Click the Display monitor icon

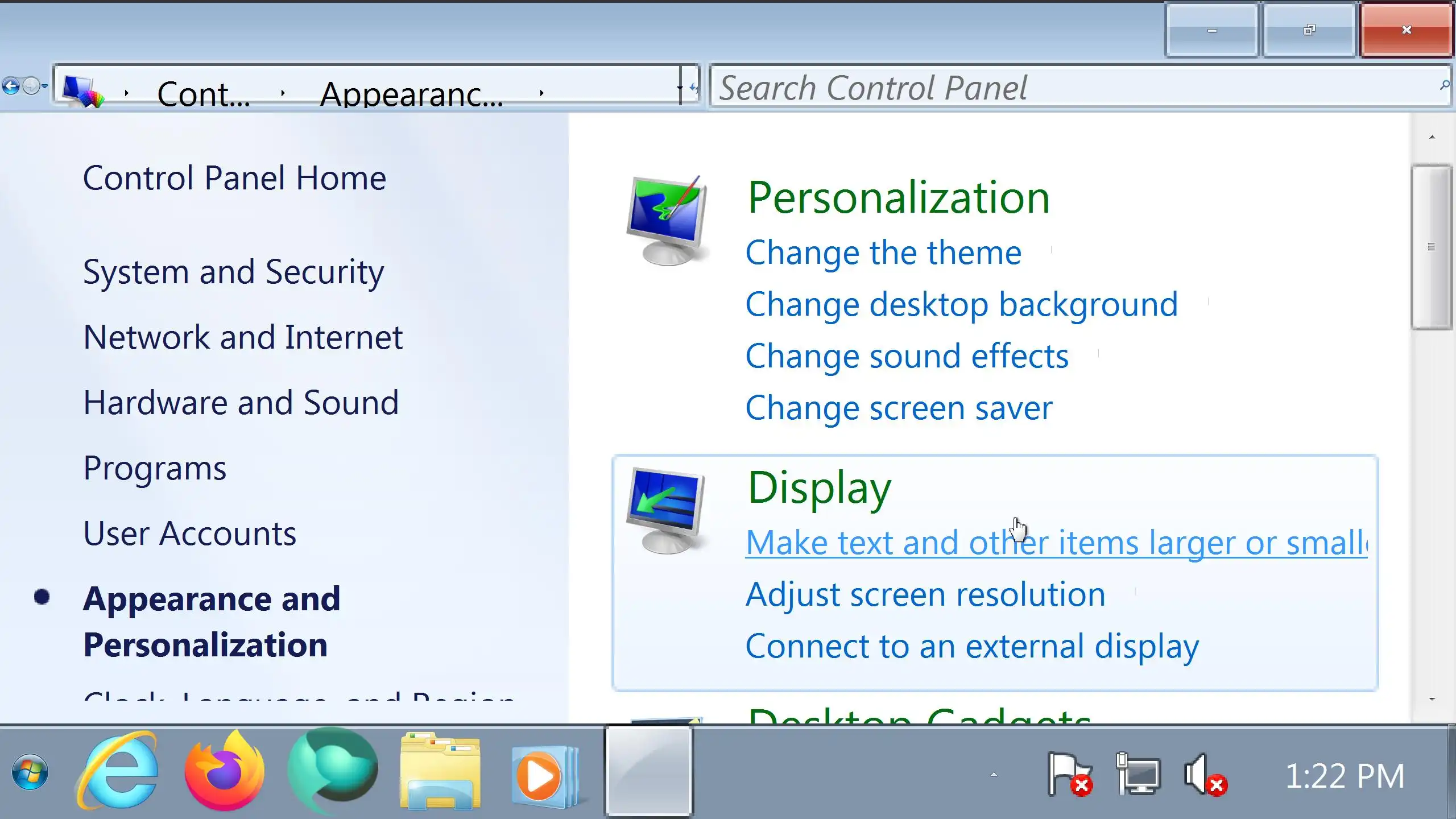point(665,510)
